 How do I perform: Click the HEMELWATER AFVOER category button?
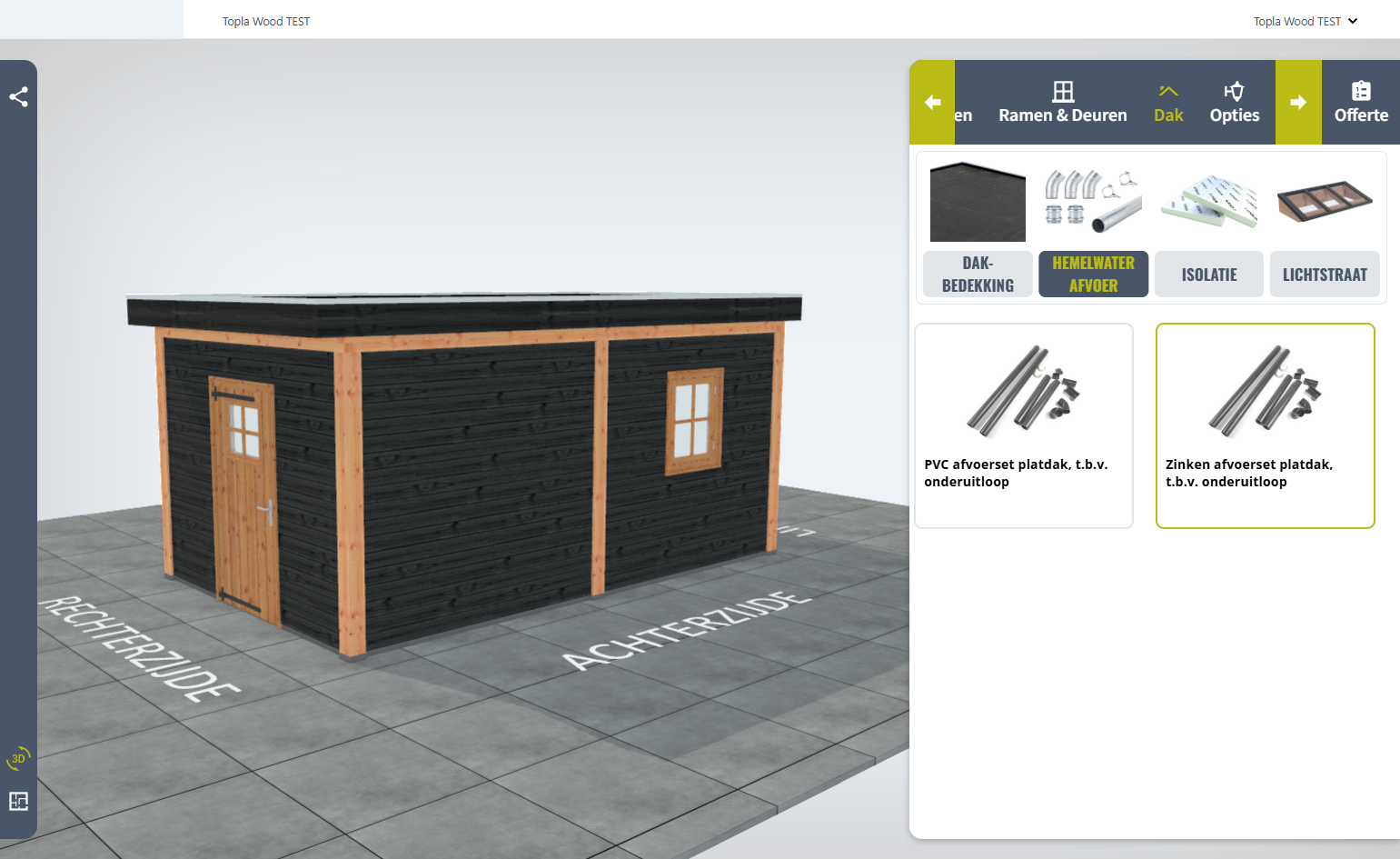click(x=1093, y=274)
